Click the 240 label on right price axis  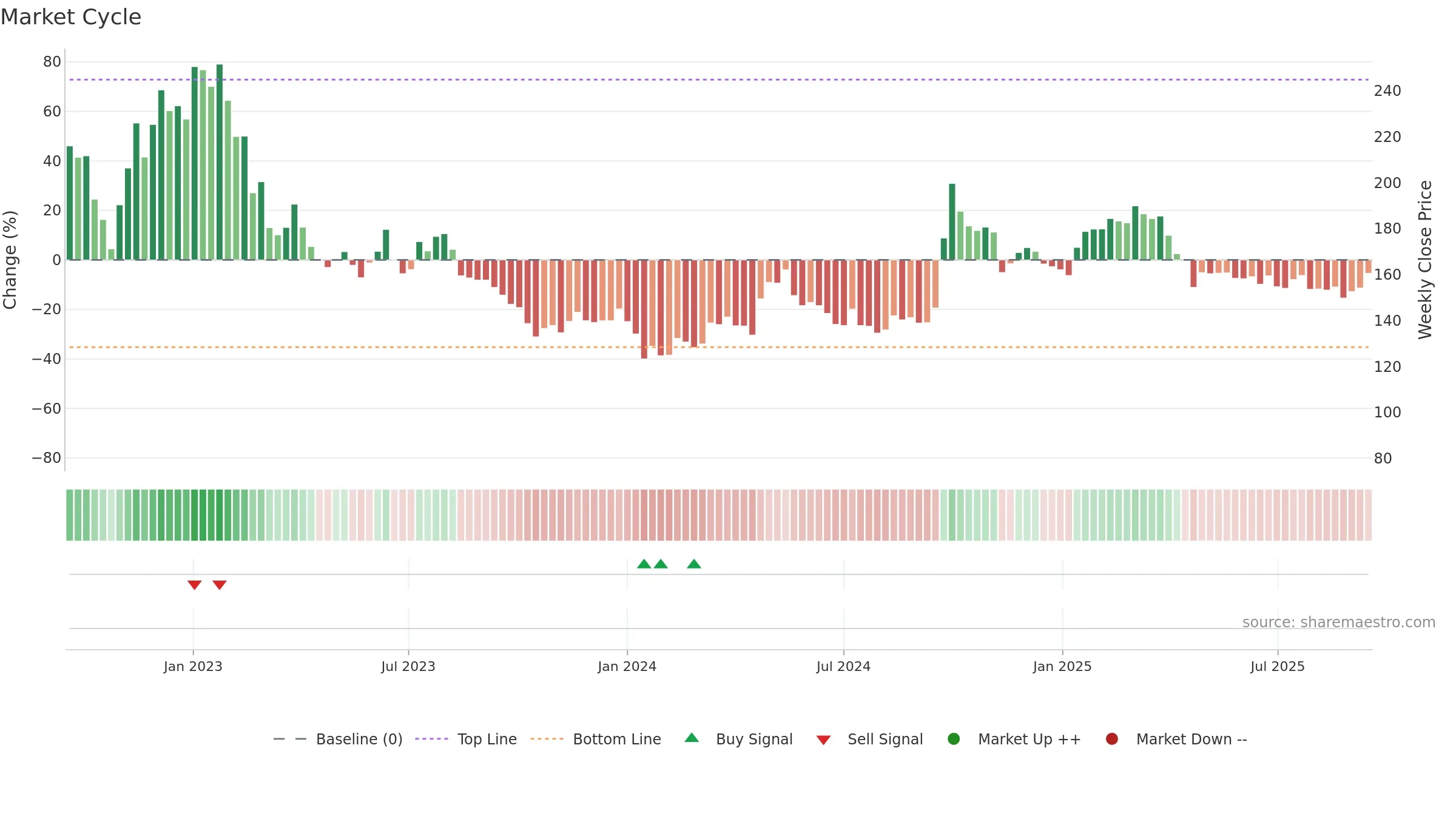(x=1387, y=91)
